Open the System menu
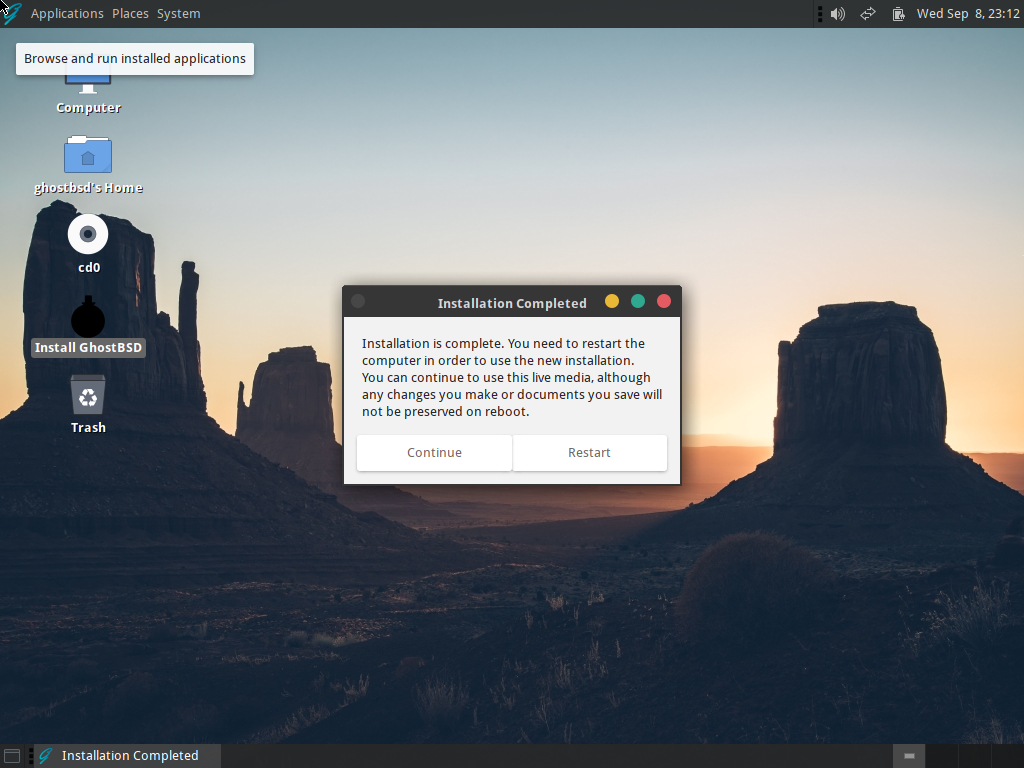Screen dimensions: 1024x768 click(x=178, y=14)
